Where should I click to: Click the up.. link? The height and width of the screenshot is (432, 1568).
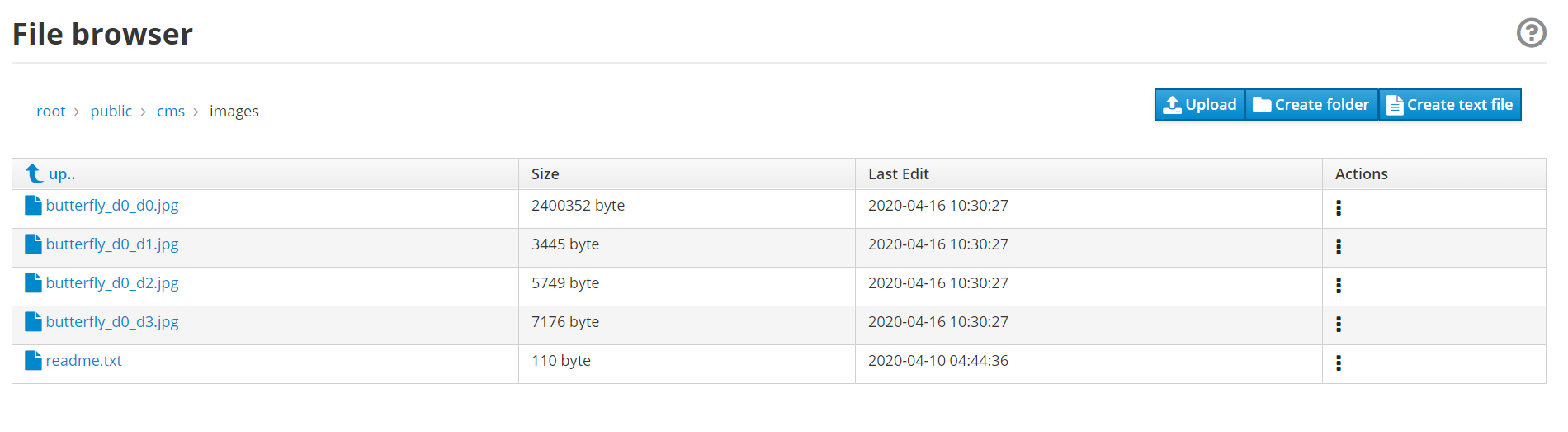(x=62, y=174)
